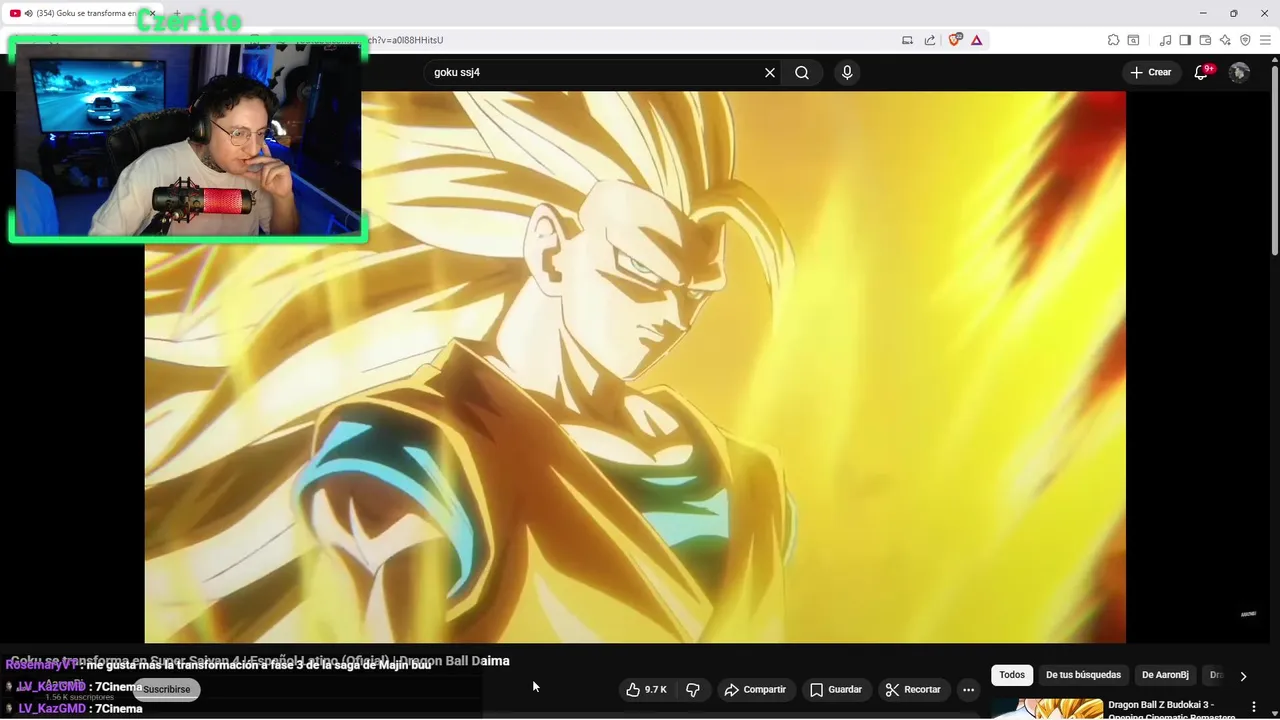Open the three-dots more actions menu
Image resolution: width=1280 pixels, height=720 pixels.
coord(968,689)
